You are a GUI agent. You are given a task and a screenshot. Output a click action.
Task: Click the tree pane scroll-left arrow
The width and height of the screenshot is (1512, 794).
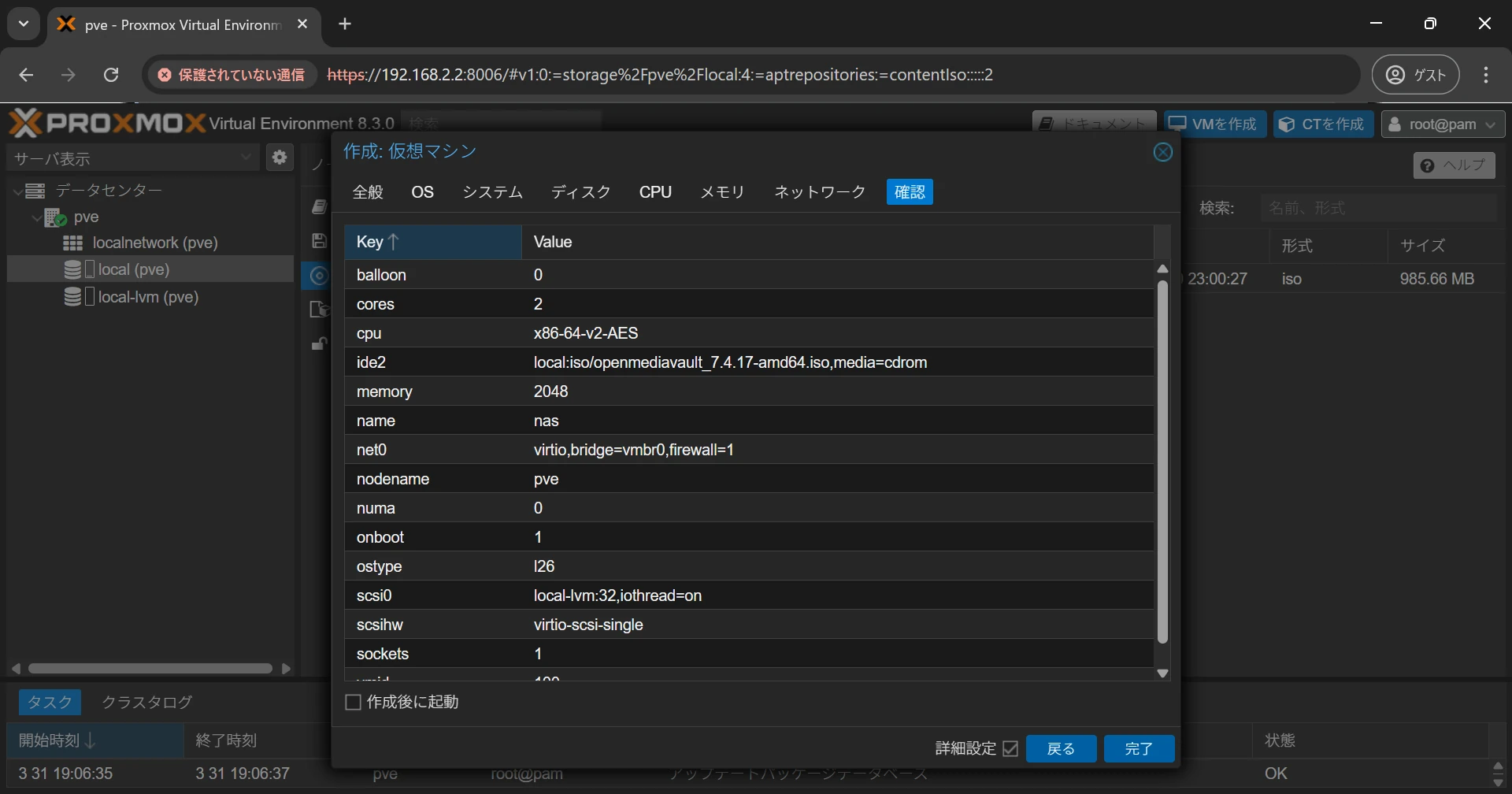[x=16, y=669]
